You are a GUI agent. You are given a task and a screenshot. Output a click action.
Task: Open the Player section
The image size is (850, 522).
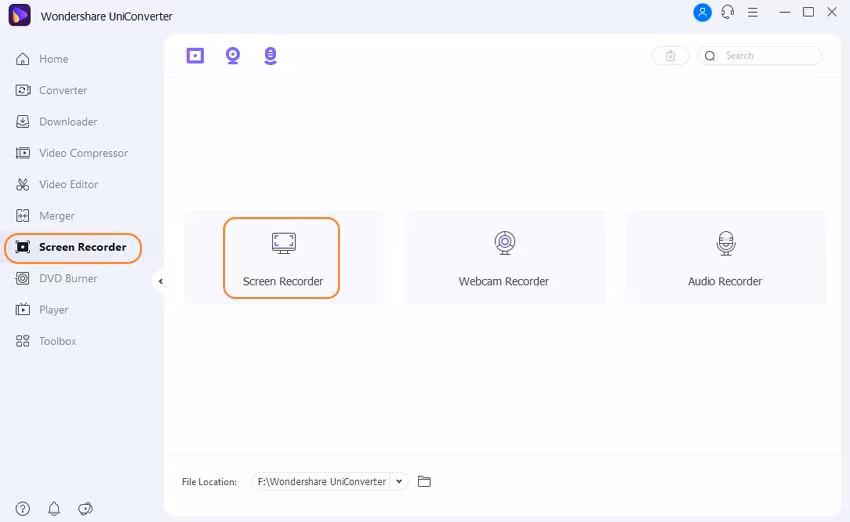pos(42,310)
